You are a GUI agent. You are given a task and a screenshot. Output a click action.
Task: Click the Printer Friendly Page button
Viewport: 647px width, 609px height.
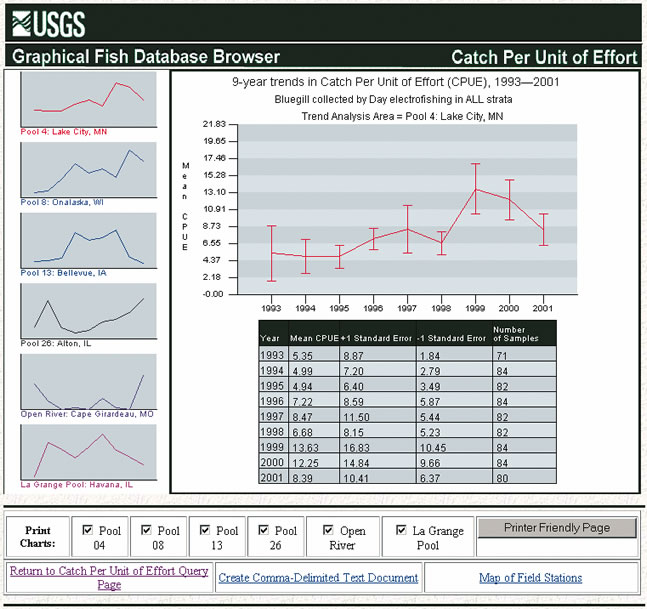coord(557,528)
